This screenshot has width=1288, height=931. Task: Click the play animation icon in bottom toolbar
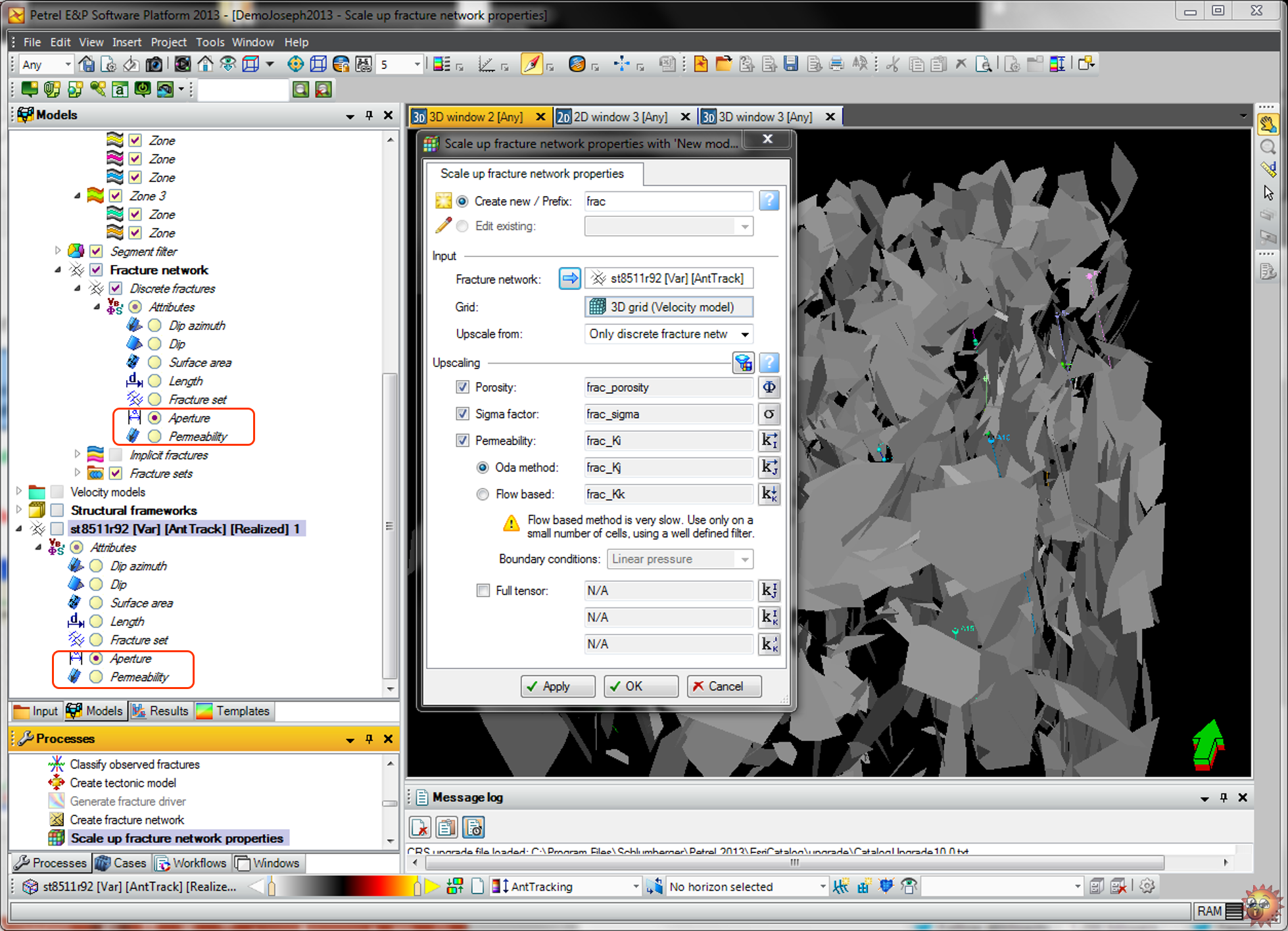(x=433, y=886)
